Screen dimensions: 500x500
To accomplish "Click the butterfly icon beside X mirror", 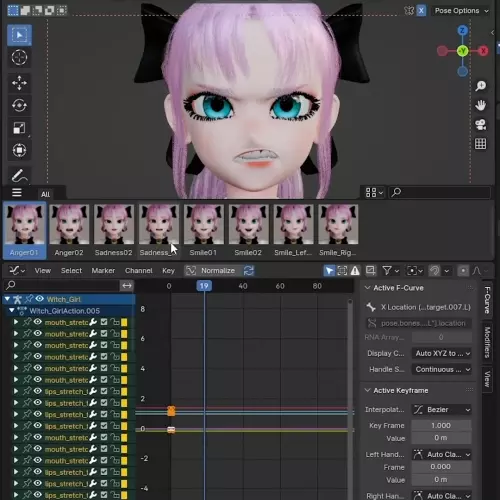I will (x=409, y=11).
